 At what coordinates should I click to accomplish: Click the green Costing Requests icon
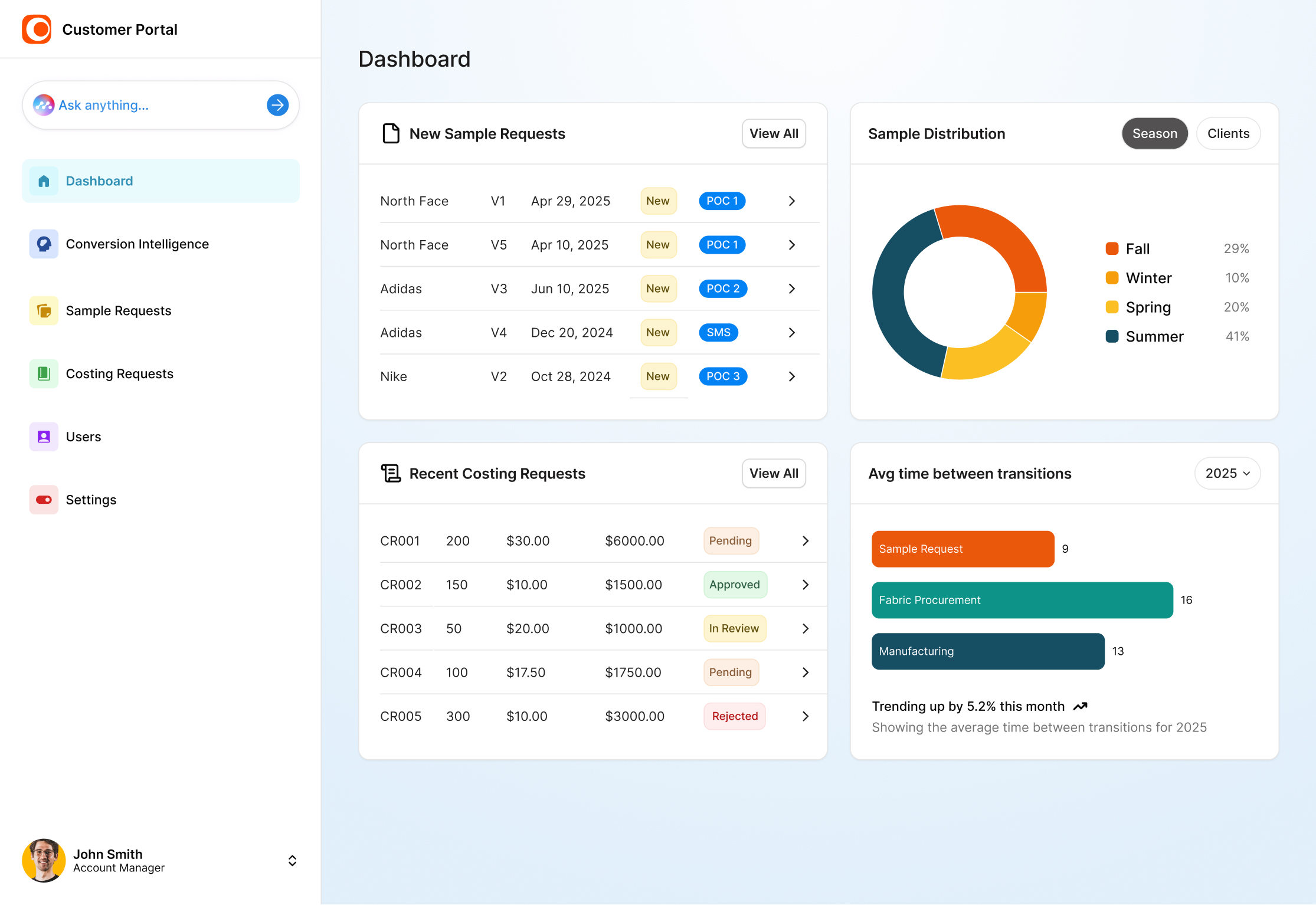(44, 373)
